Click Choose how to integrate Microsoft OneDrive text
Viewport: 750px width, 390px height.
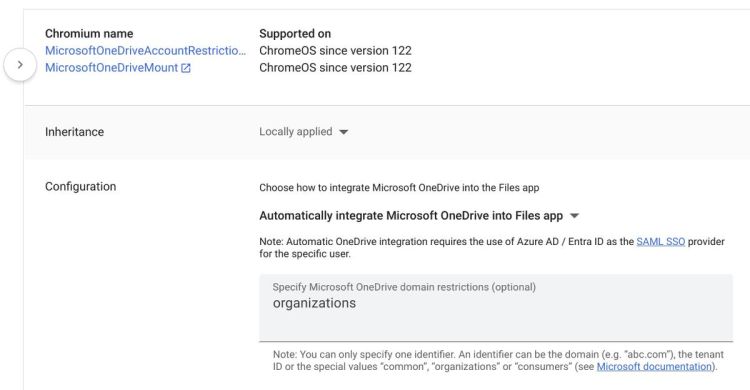(x=399, y=188)
